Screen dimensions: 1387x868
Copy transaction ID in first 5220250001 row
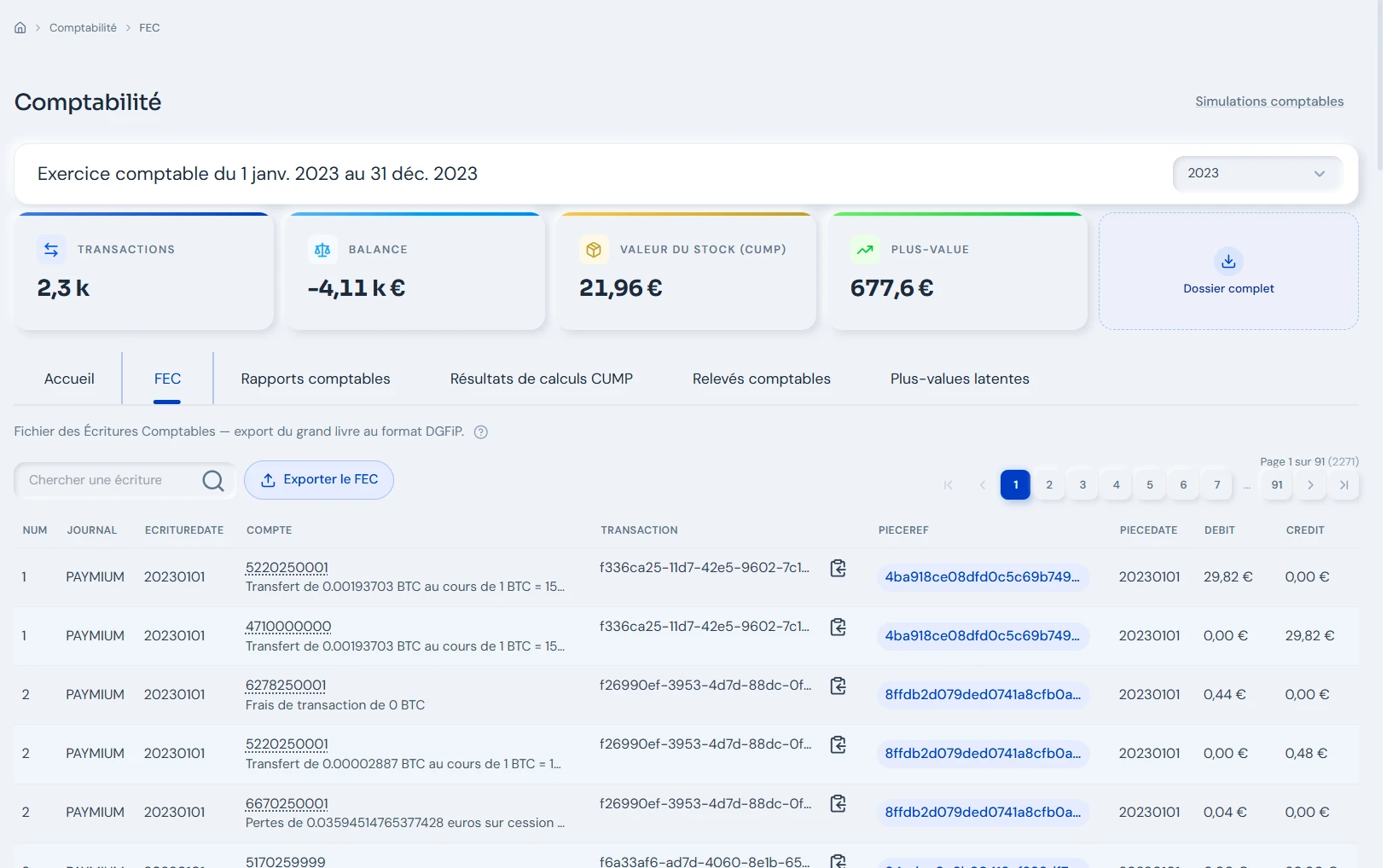(839, 568)
